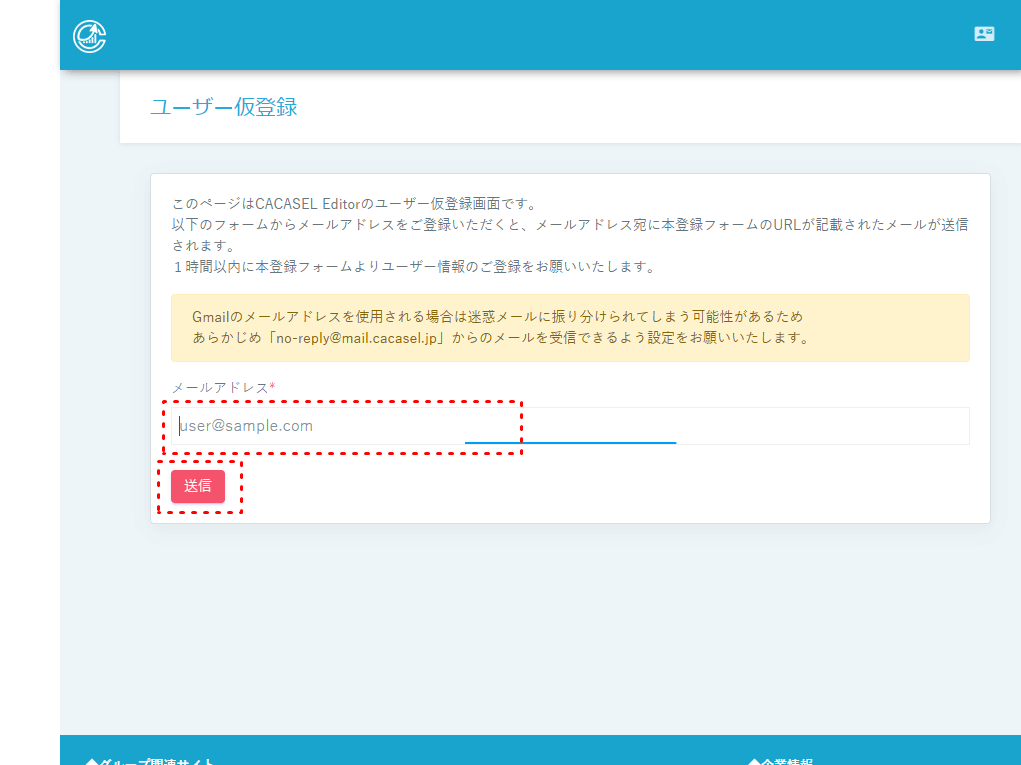Screen dimensions: 1021x765
Task: Click the CACASEL logo in header
Action: [89, 36]
